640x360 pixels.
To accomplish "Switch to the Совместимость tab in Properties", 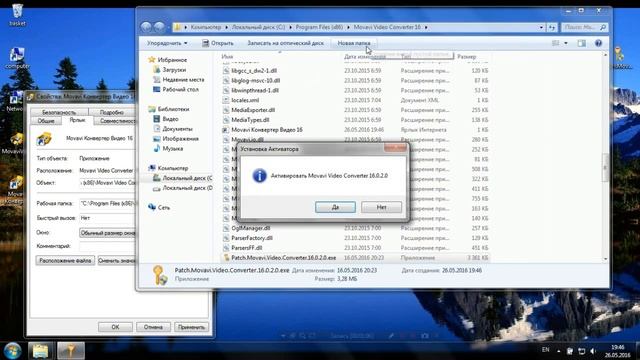I will click(x=116, y=121).
